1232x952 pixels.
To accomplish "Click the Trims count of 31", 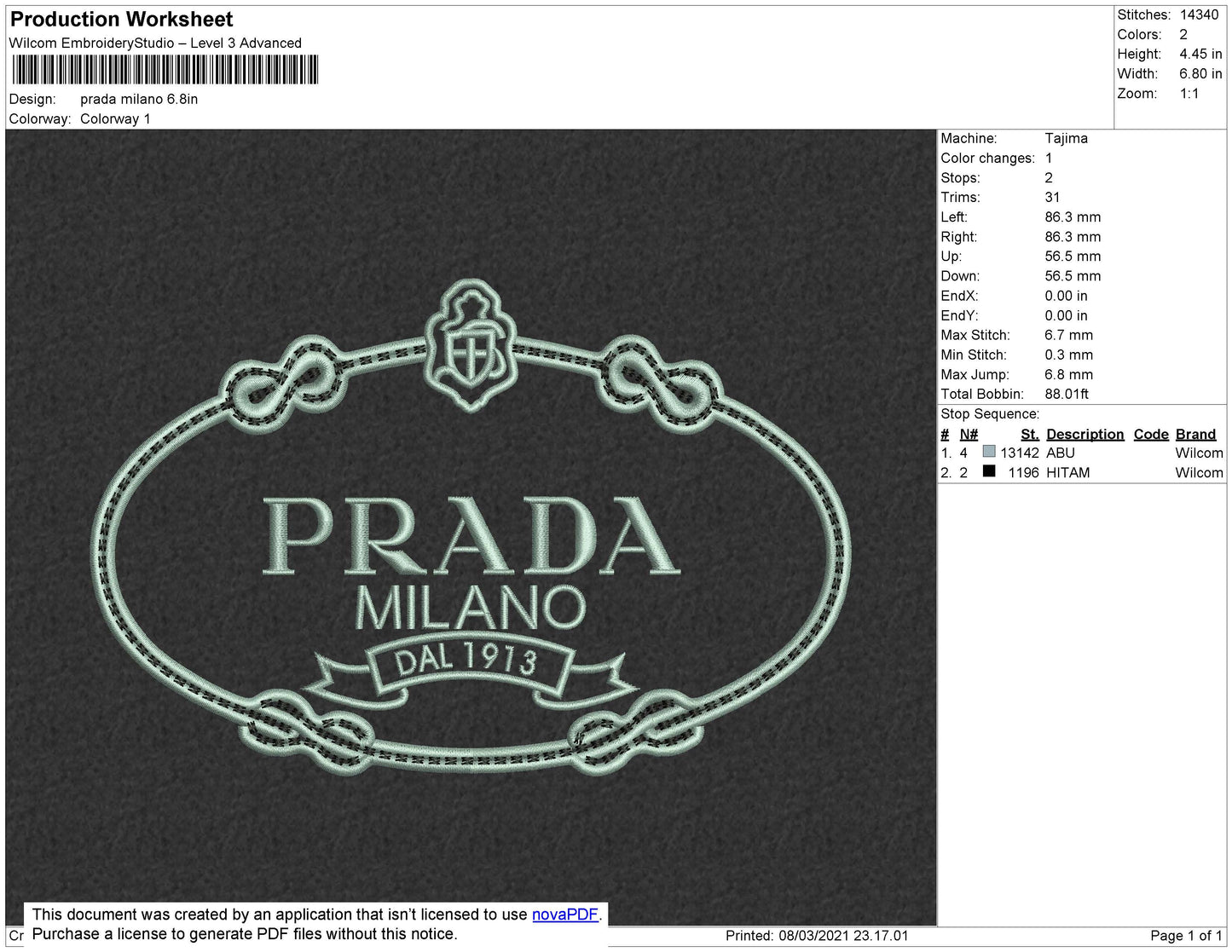I will pos(1052,197).
